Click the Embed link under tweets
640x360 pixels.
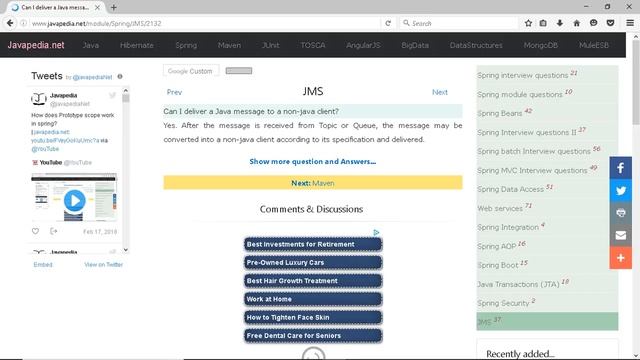coord(43,264)
